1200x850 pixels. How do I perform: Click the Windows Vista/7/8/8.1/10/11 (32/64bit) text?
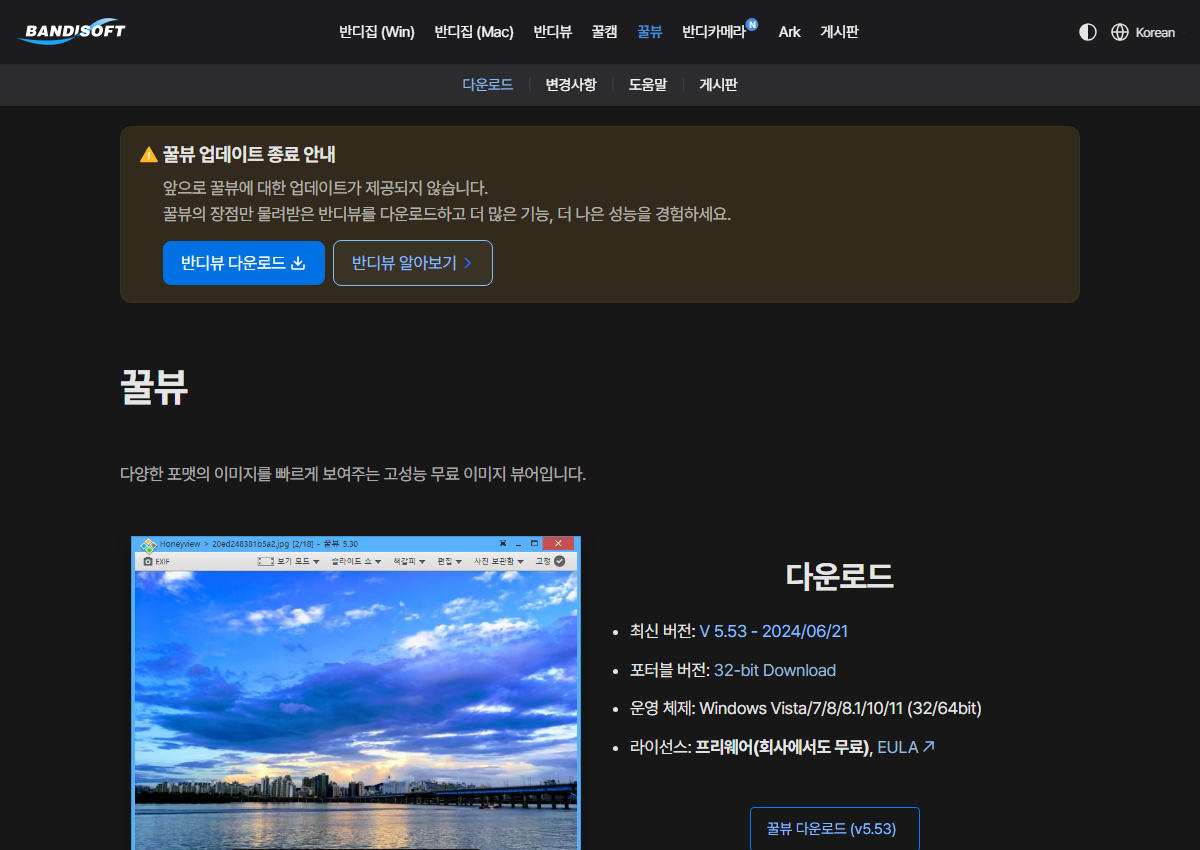click(x=840, y=708)
